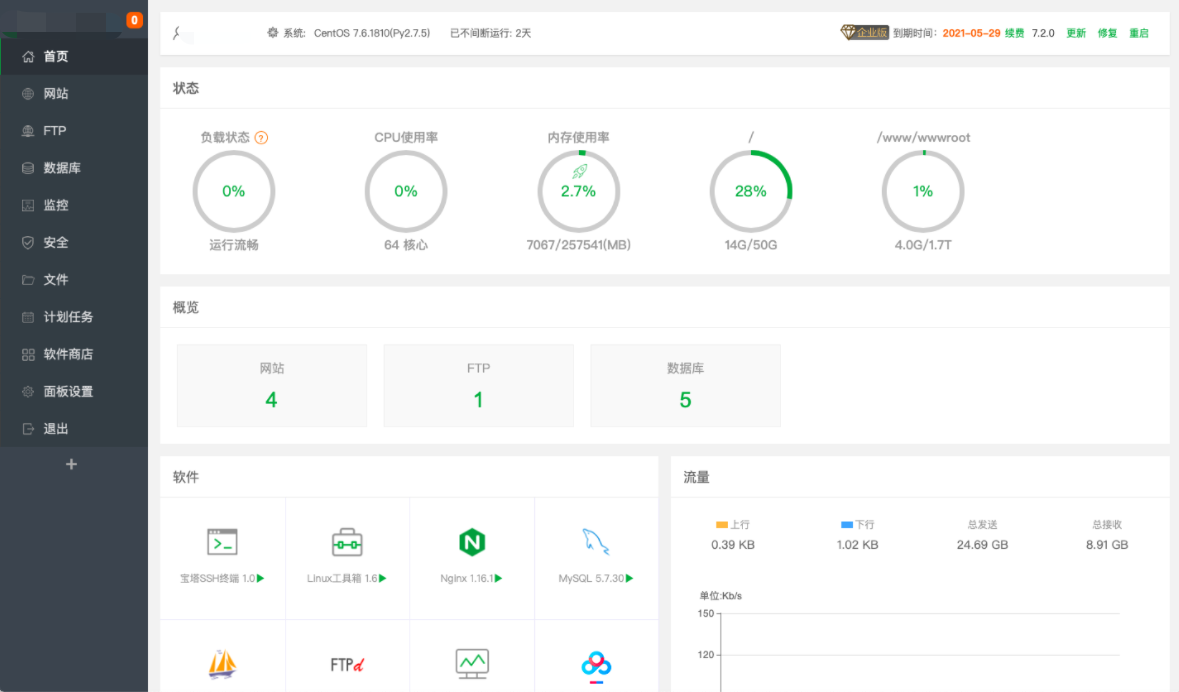Click the 重启 restart link

1139,33
